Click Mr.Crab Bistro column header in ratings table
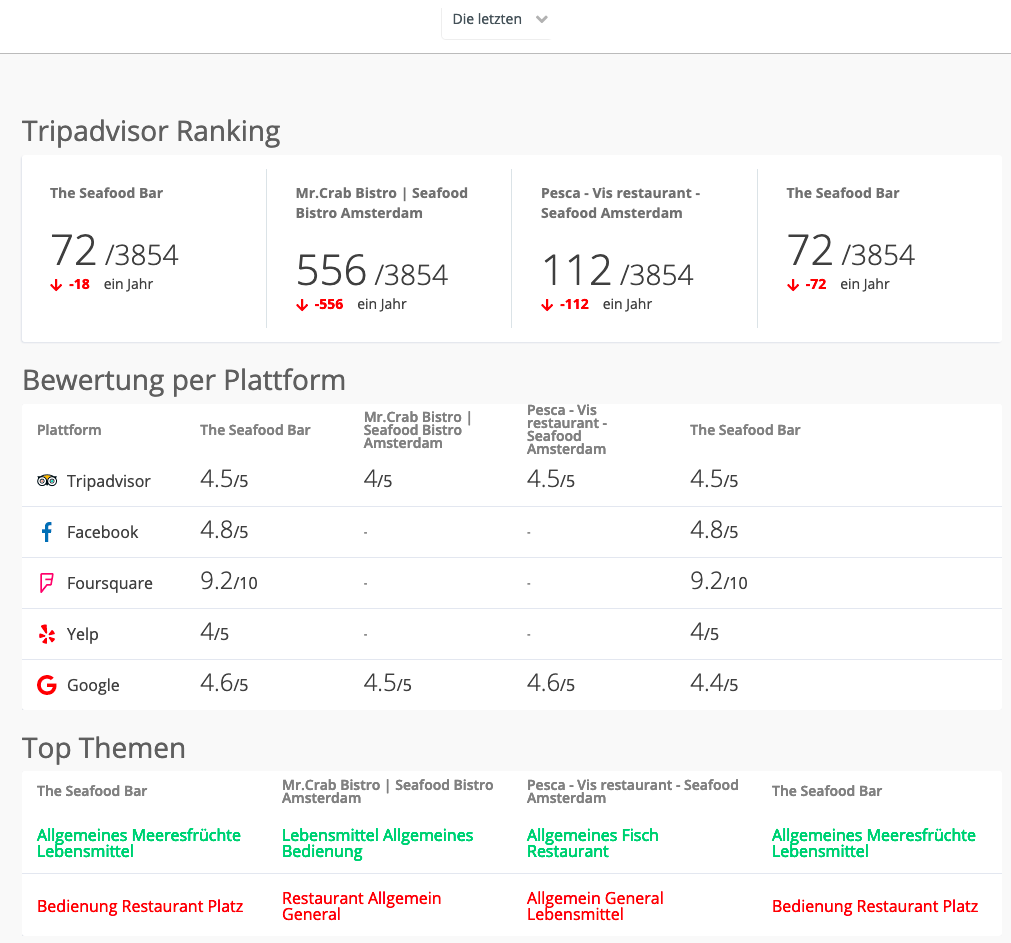The image size is (1011, 943). tap(418, 430)
